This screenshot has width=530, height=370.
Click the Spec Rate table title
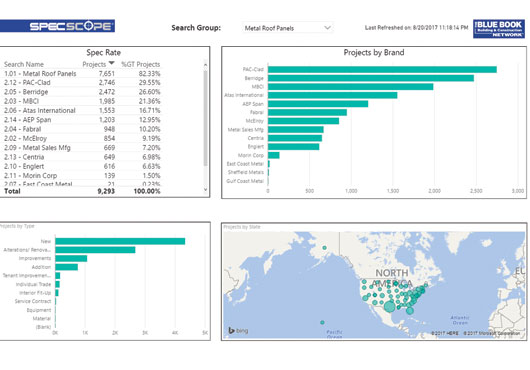[x=103, y=52]
